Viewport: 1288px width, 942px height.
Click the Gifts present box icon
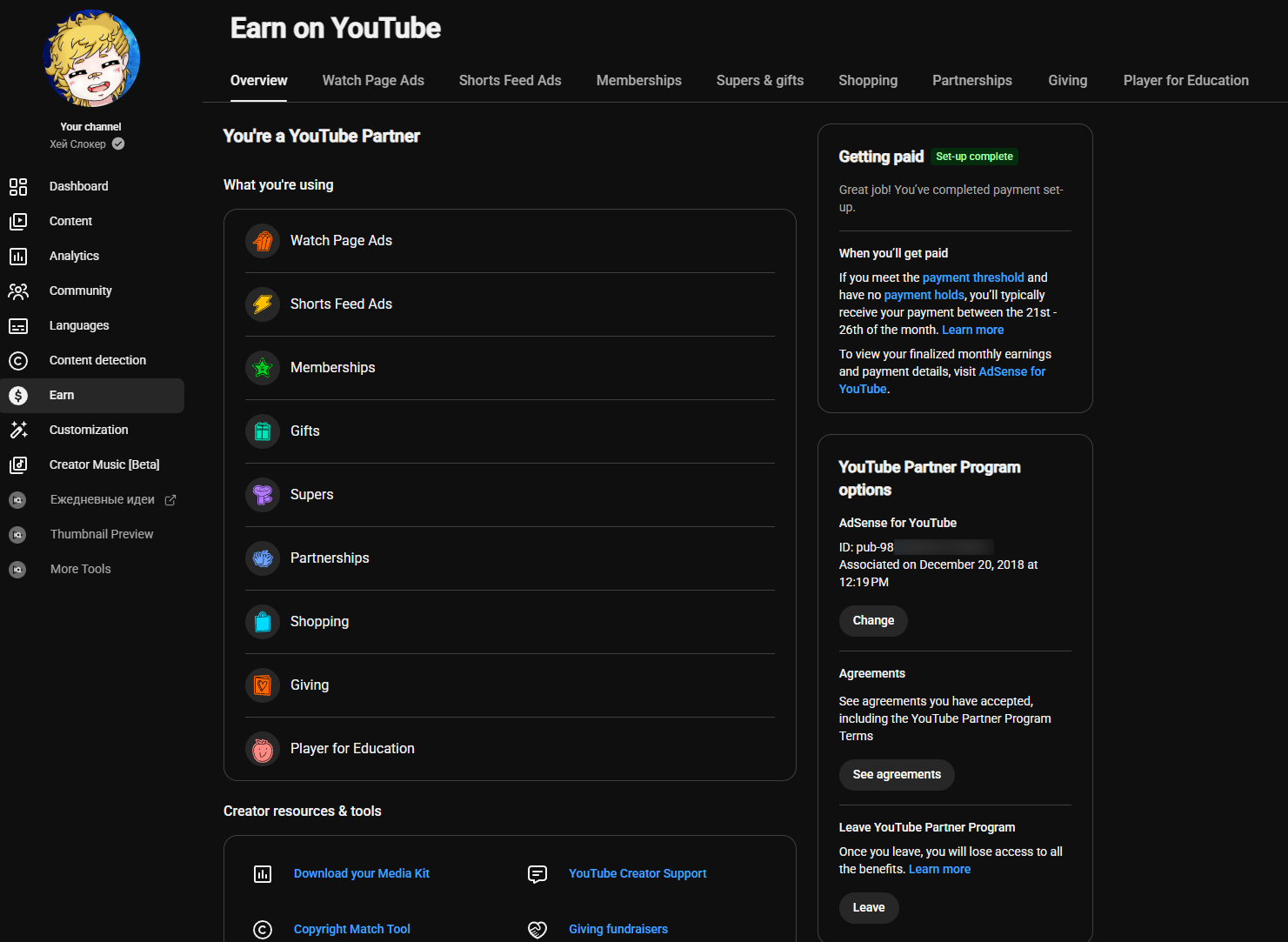point(263,431)
